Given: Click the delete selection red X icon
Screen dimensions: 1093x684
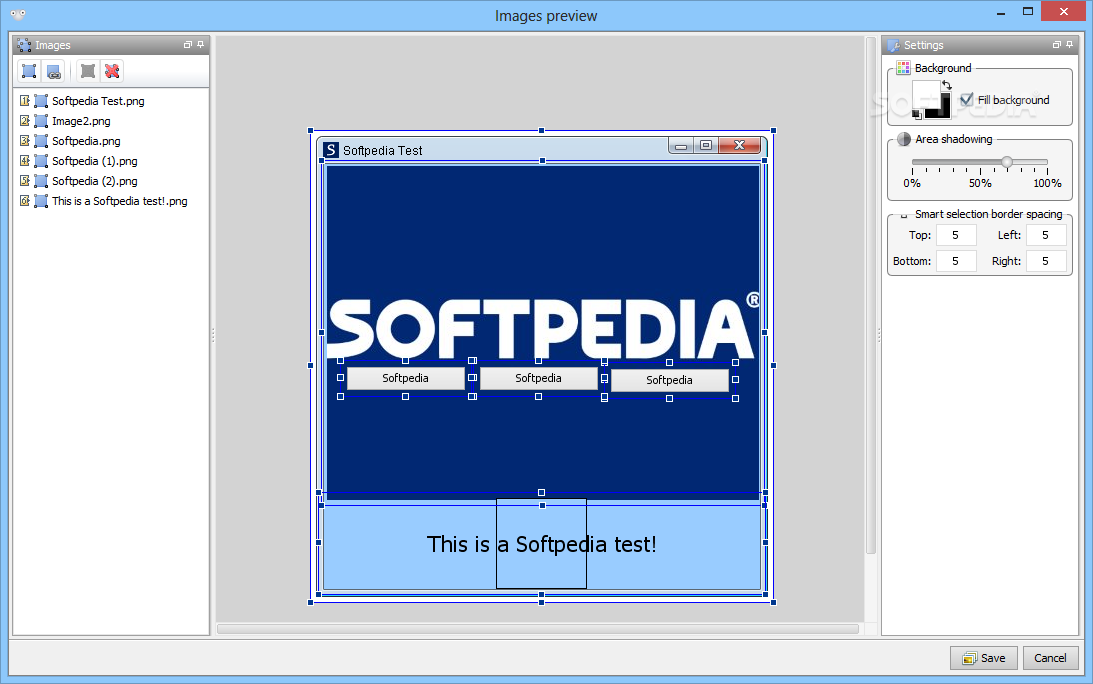Looking at the screenshot, I should click(x=112, y=71).
